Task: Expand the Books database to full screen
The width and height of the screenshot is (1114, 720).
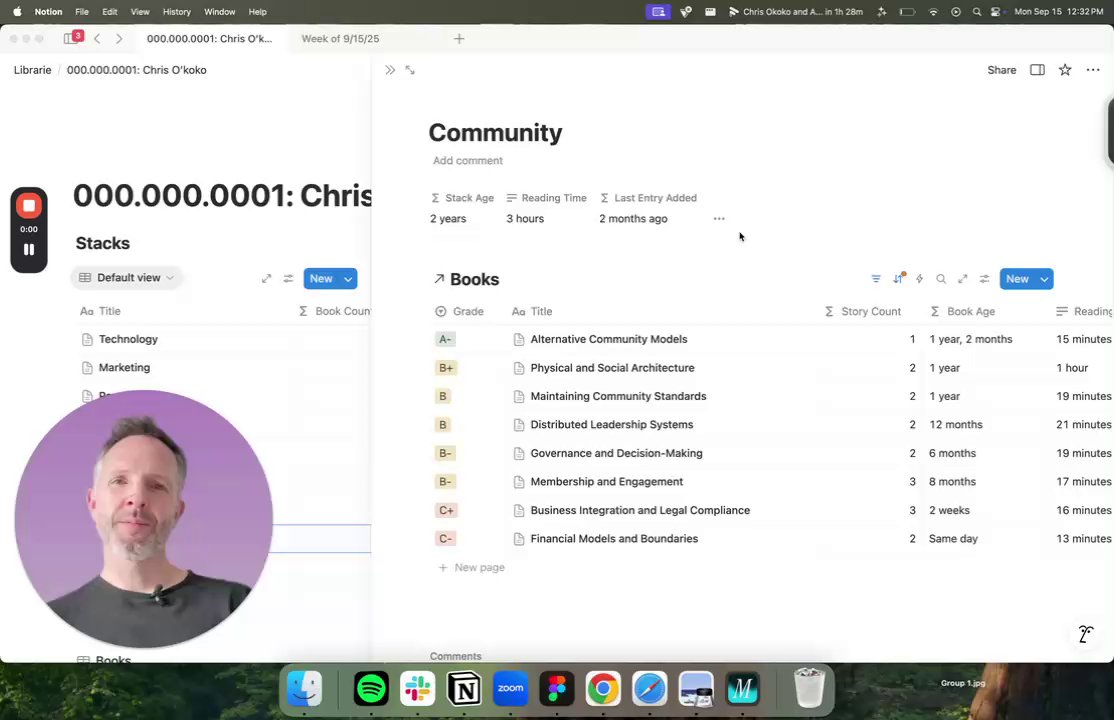Action: point(963,279)
